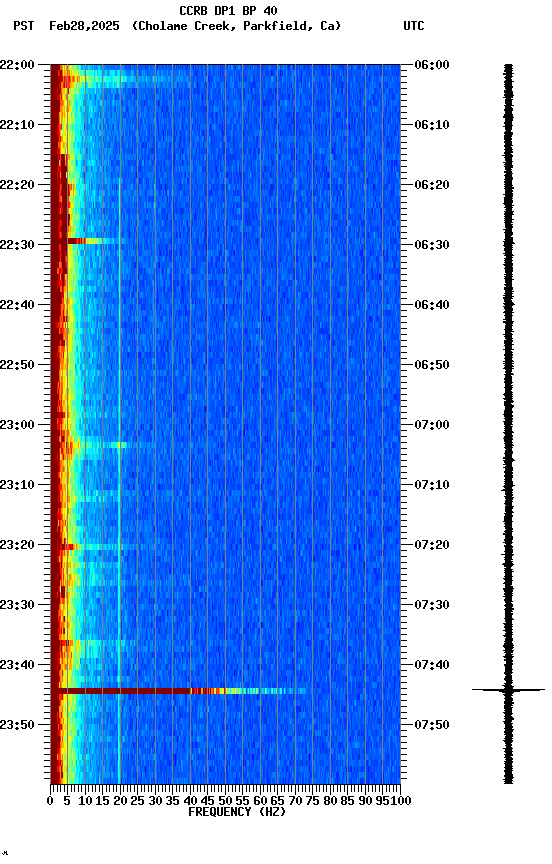Click the short red burst at 22:29
552x864 pixels.
tap(77, 241)
